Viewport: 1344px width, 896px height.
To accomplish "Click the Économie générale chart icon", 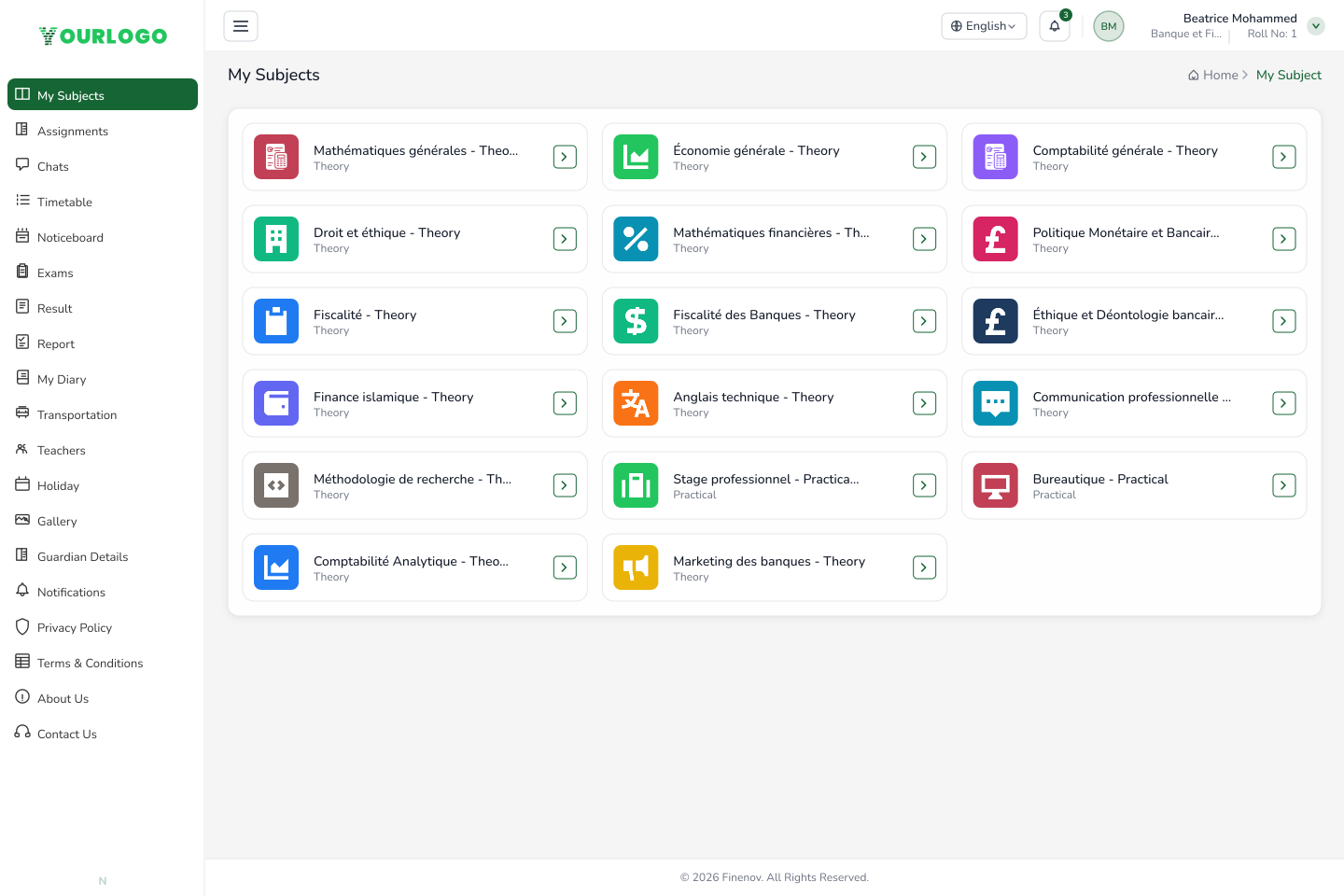I will click(x=636, y=157).
